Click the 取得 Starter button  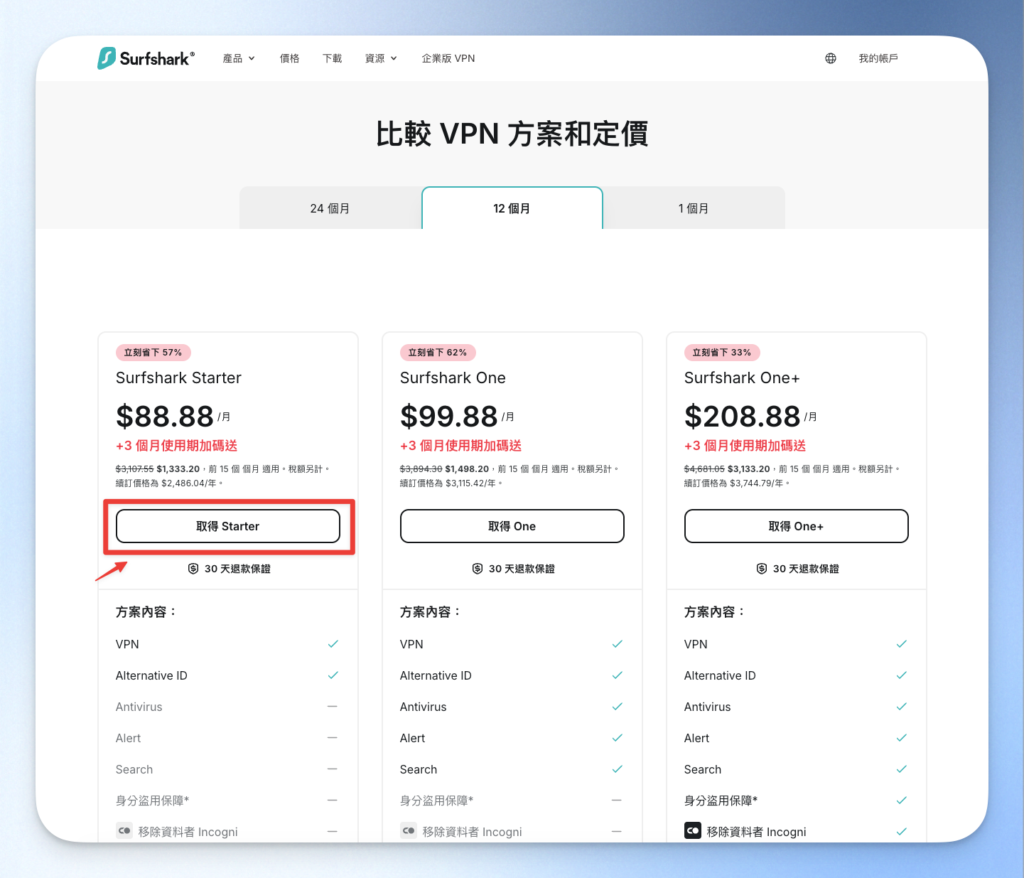[228, 526]
